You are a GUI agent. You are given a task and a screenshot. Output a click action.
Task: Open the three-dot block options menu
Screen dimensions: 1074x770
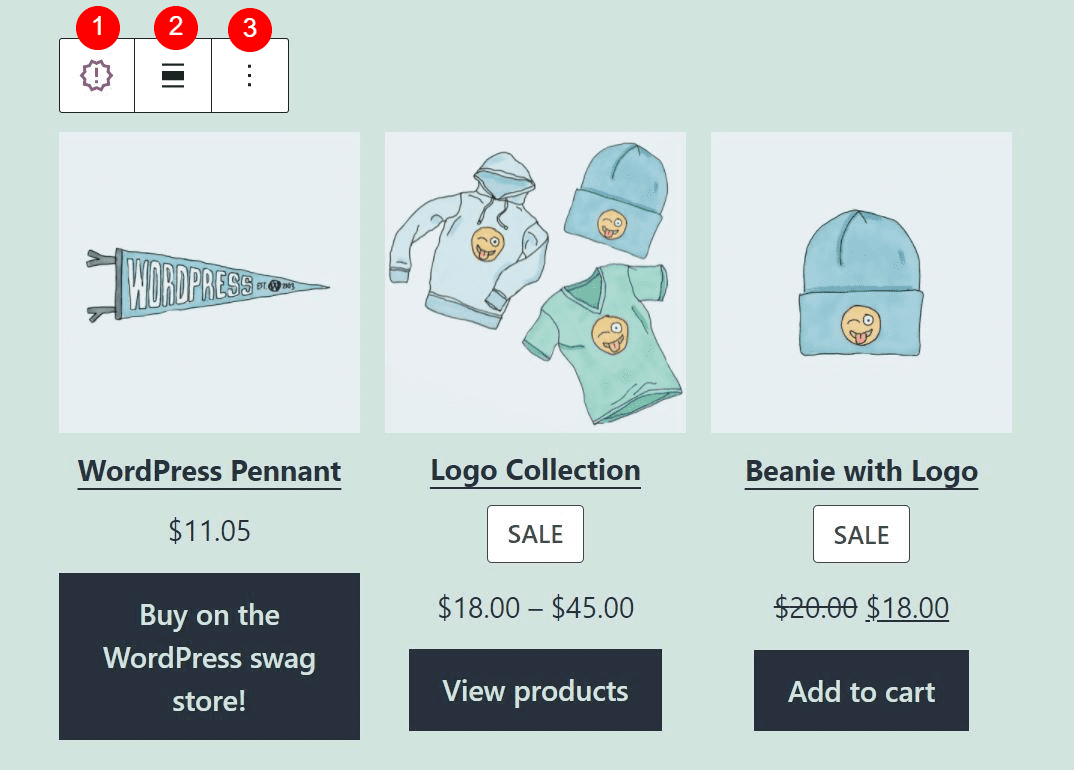pyautogui.click(x=248, y=75)
